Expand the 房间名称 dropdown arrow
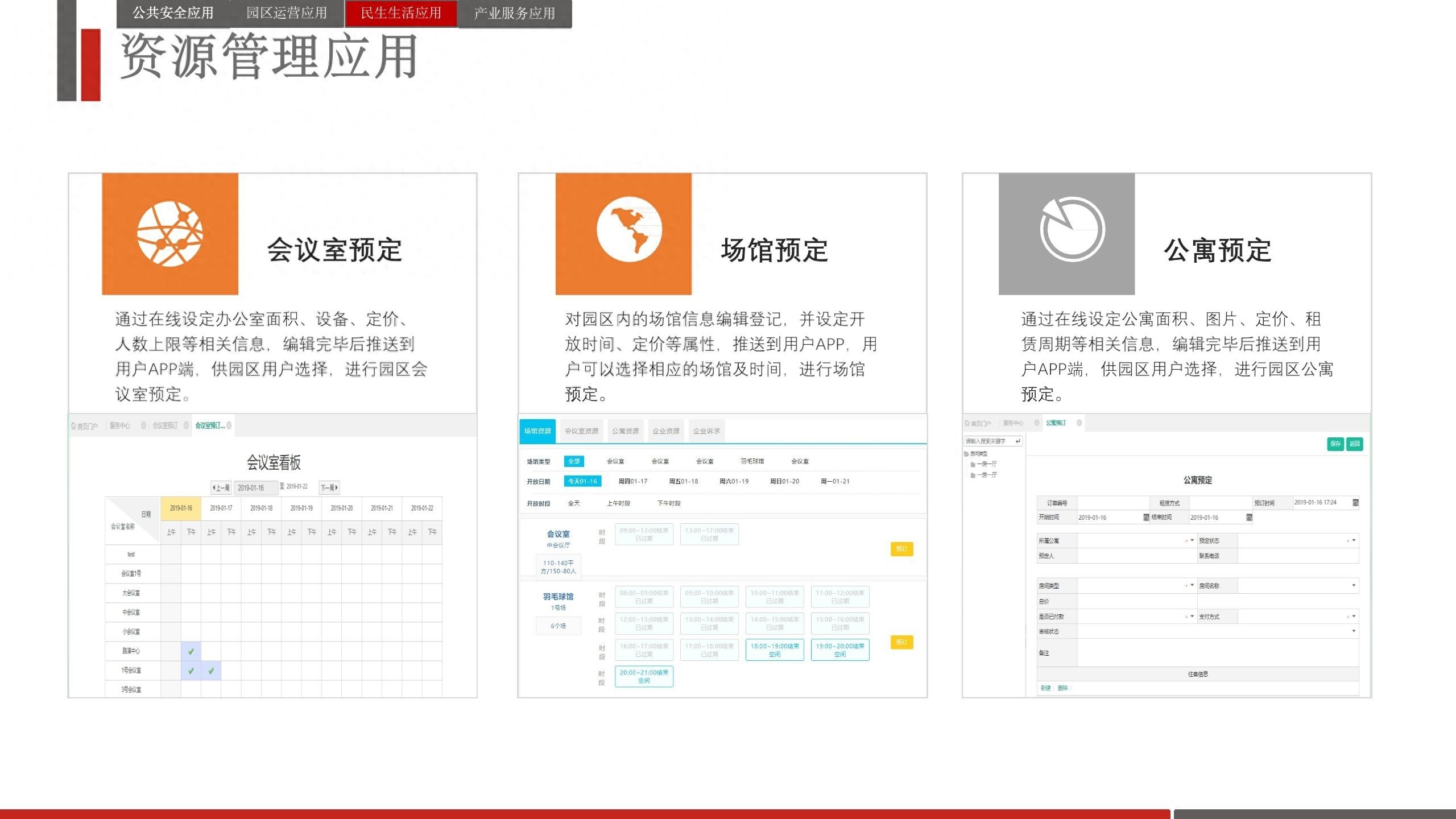Viewport: 1456px width, 819px height. pyautogui.click(x=1354, y=585)
